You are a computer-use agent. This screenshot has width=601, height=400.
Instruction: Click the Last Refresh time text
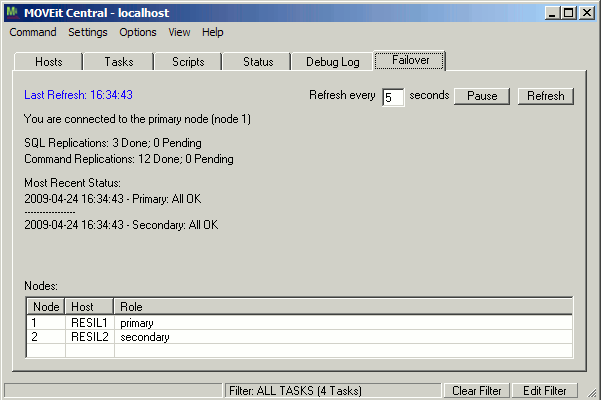[78, 95]
